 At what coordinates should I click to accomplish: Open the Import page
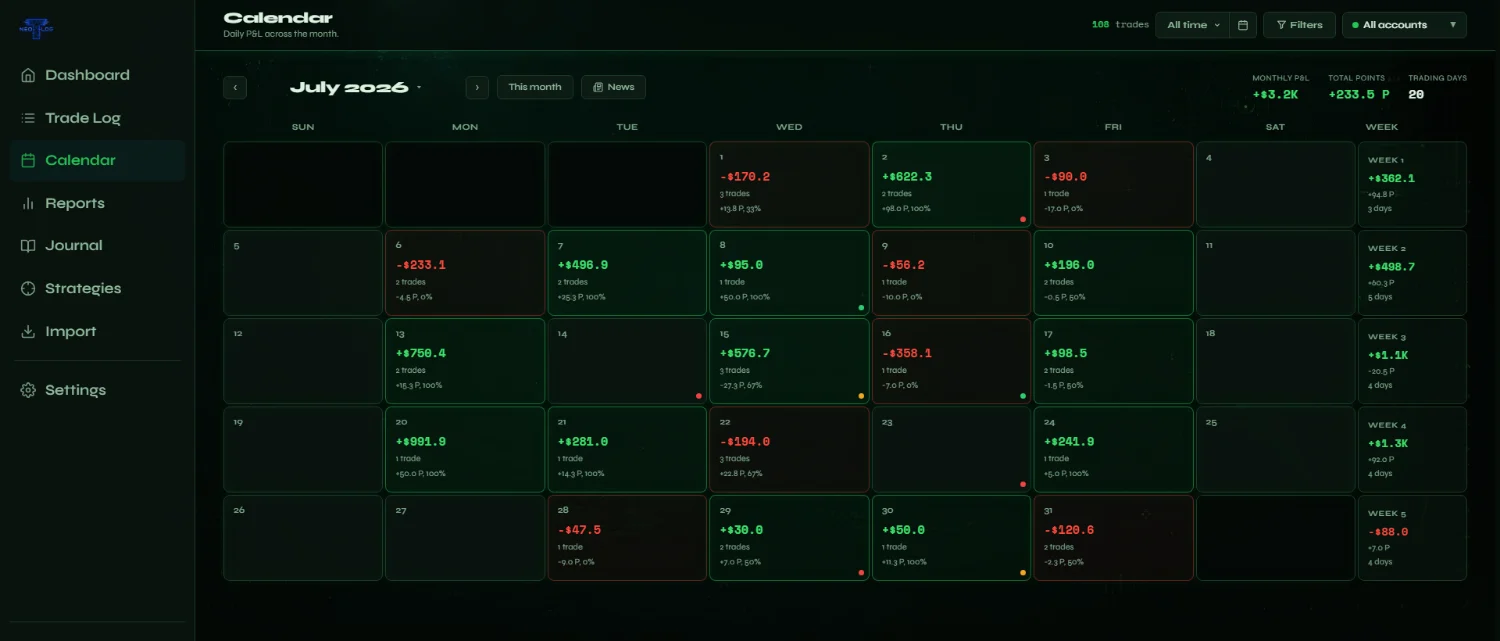point(97,331)
